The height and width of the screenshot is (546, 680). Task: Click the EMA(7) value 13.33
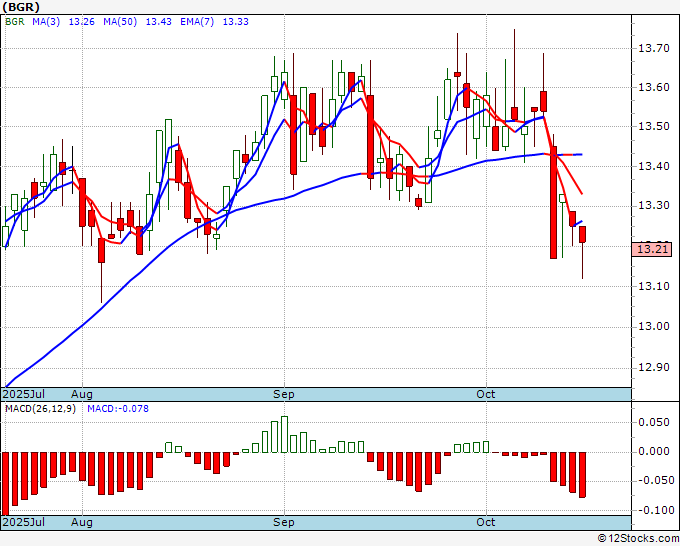pos(235,22)
